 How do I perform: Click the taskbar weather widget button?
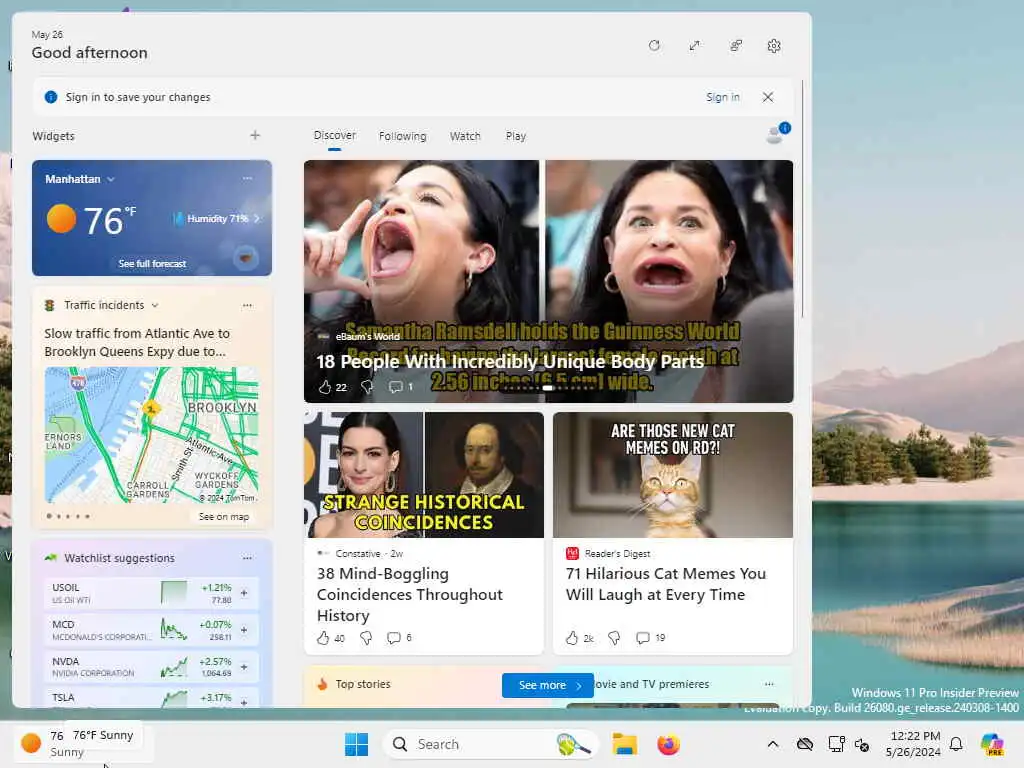click(84, 744)
